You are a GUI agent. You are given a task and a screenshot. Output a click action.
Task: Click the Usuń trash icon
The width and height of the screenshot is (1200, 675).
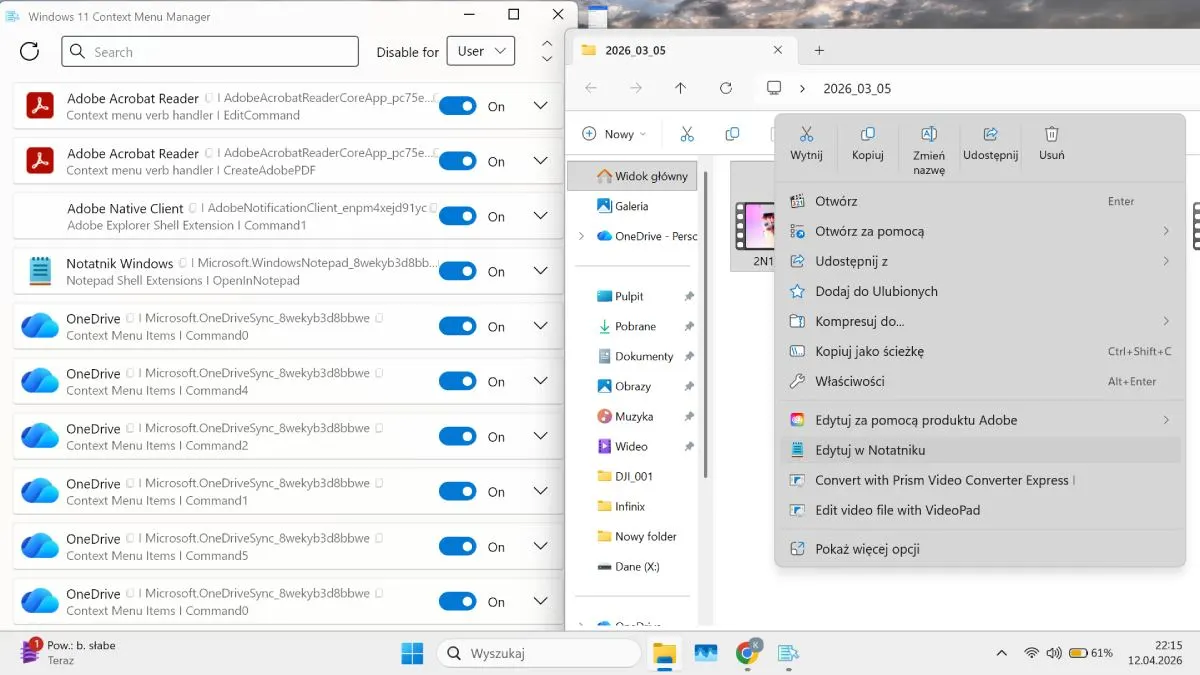pyautogui.click(x=1051, y=134)
